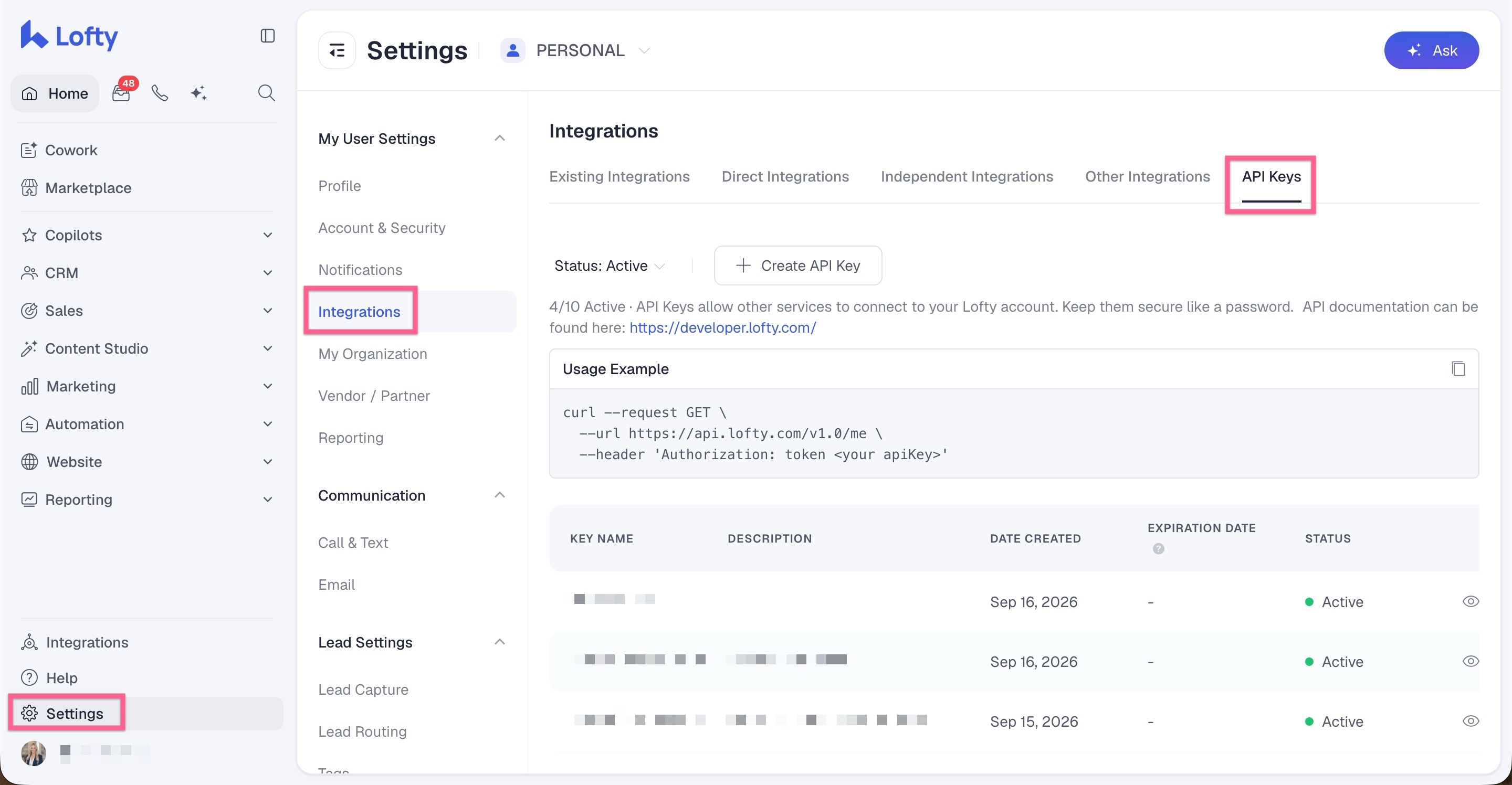The image size is (1512, 785).
Task: Open the developer.lofty.com documentation link
Action: (722, 327)
